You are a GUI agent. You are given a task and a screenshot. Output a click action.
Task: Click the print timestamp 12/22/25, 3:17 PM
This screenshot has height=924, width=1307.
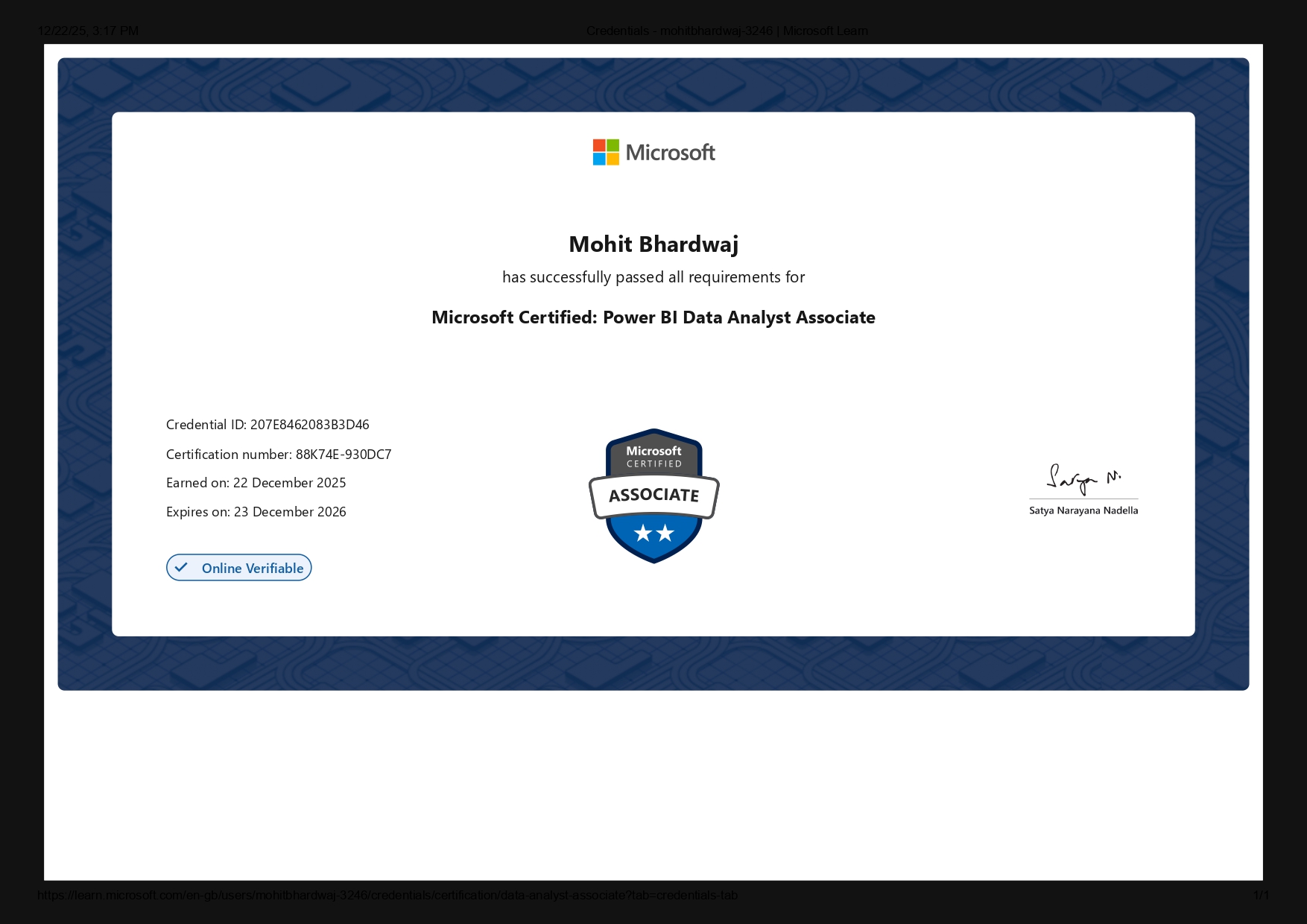88,31
